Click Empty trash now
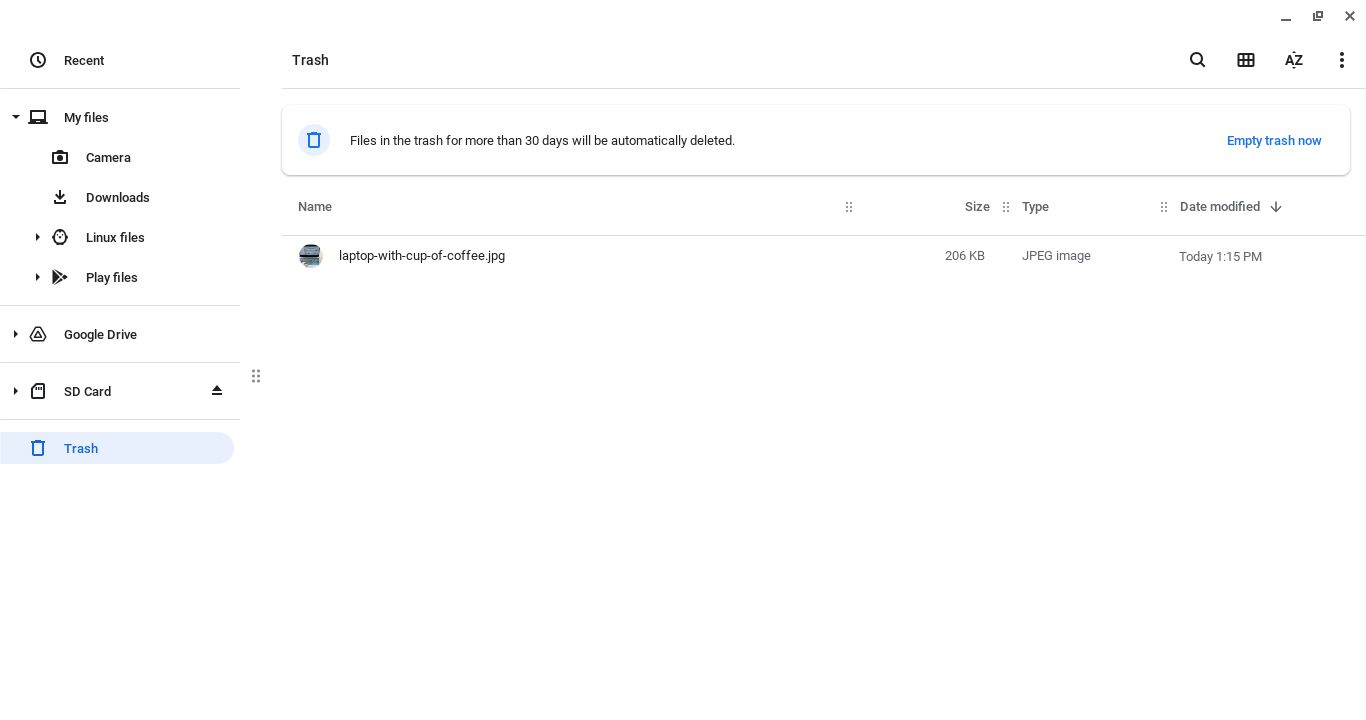The height and width of the screenshot is (720, 1366). (1274, 140)
